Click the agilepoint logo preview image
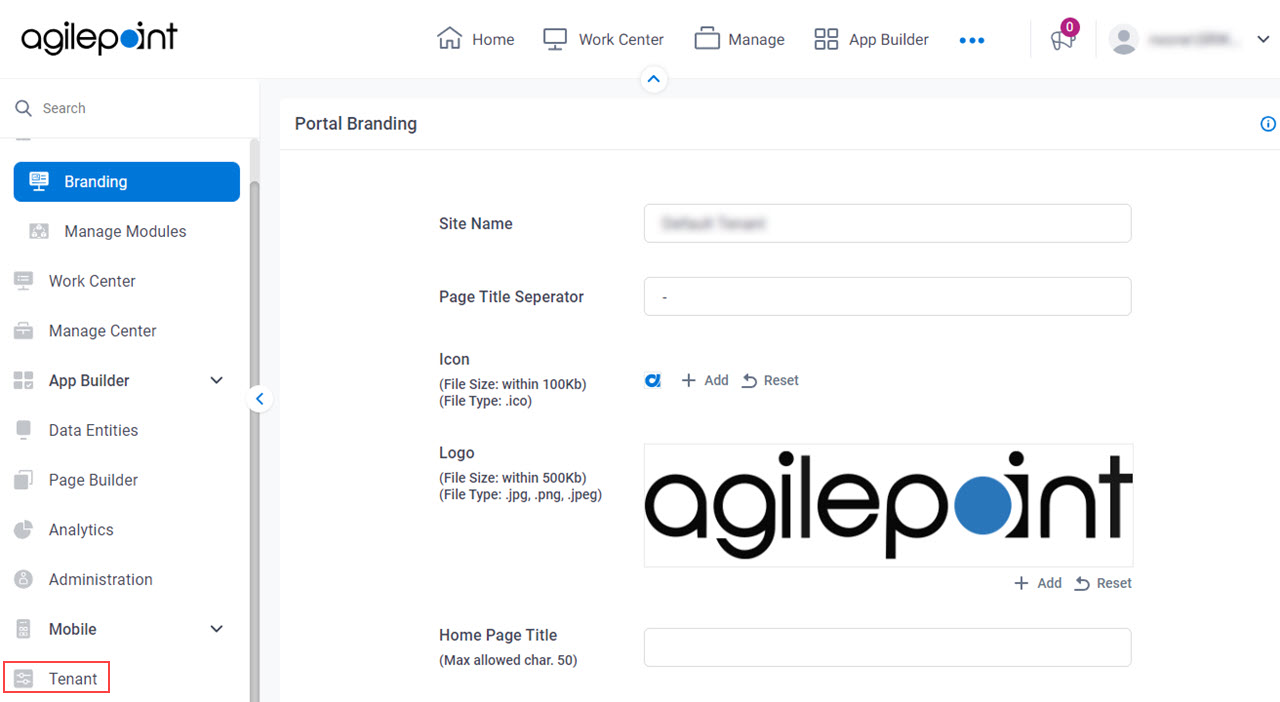1280x702 pixels. [889, 505]
